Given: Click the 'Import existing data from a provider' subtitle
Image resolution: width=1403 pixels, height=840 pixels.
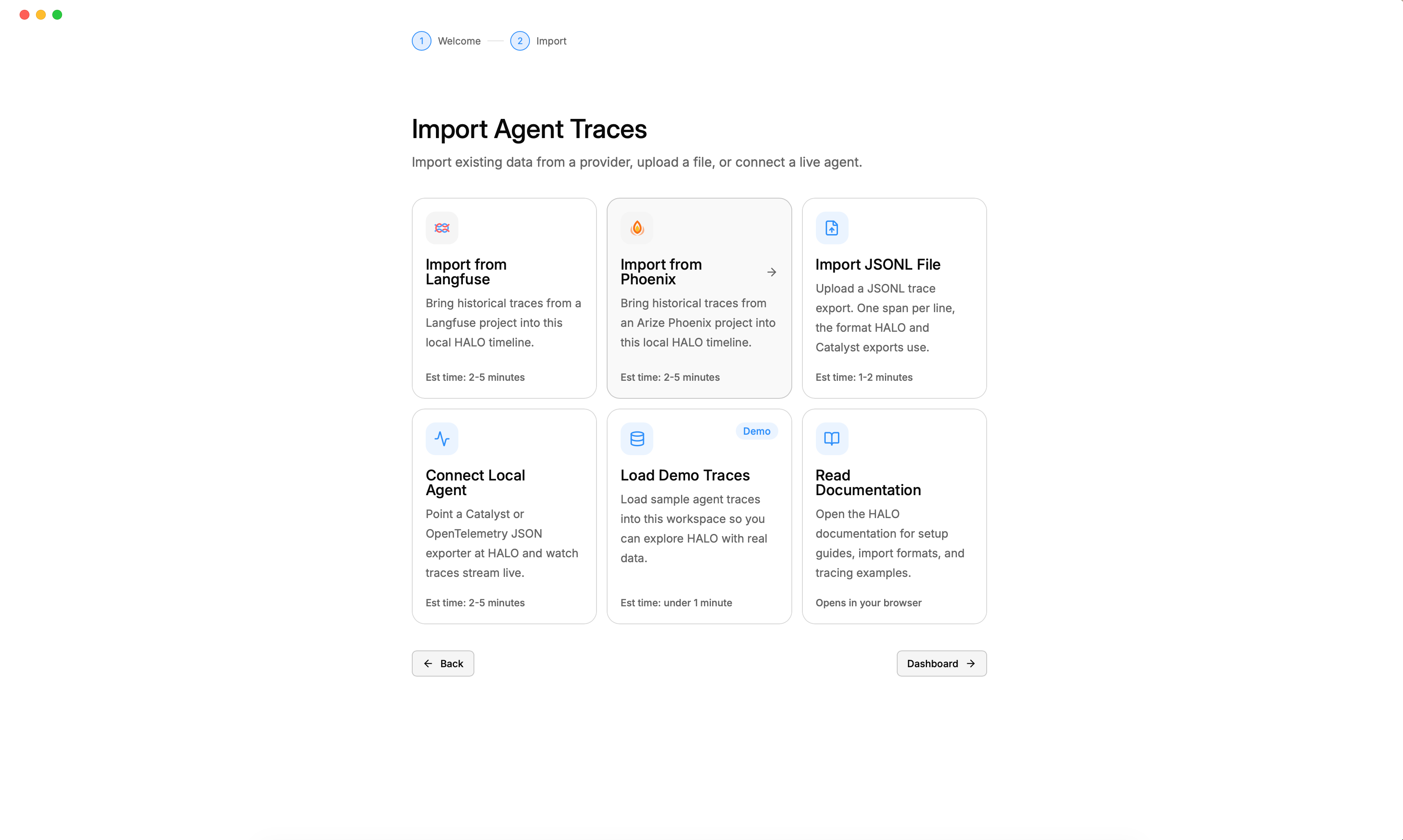Looking at the screenshot, I should [x=637, y=162].
